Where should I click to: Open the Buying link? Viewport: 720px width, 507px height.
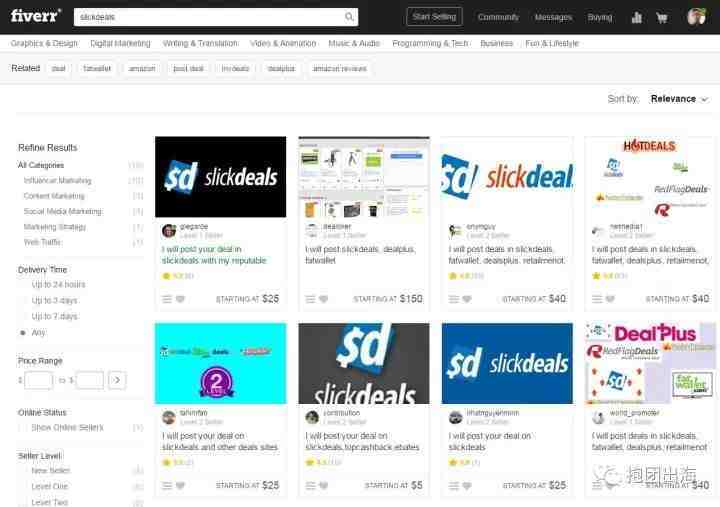point(600,17)
